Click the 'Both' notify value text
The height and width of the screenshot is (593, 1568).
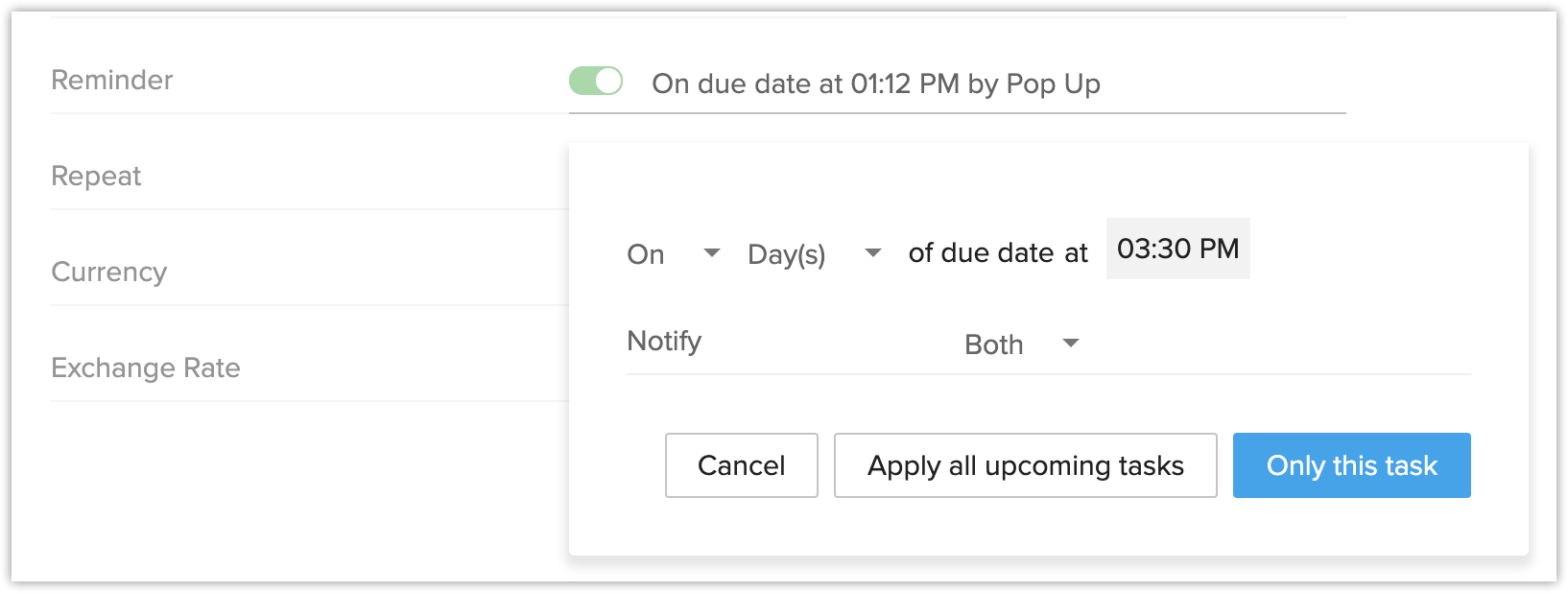(993, 345)
